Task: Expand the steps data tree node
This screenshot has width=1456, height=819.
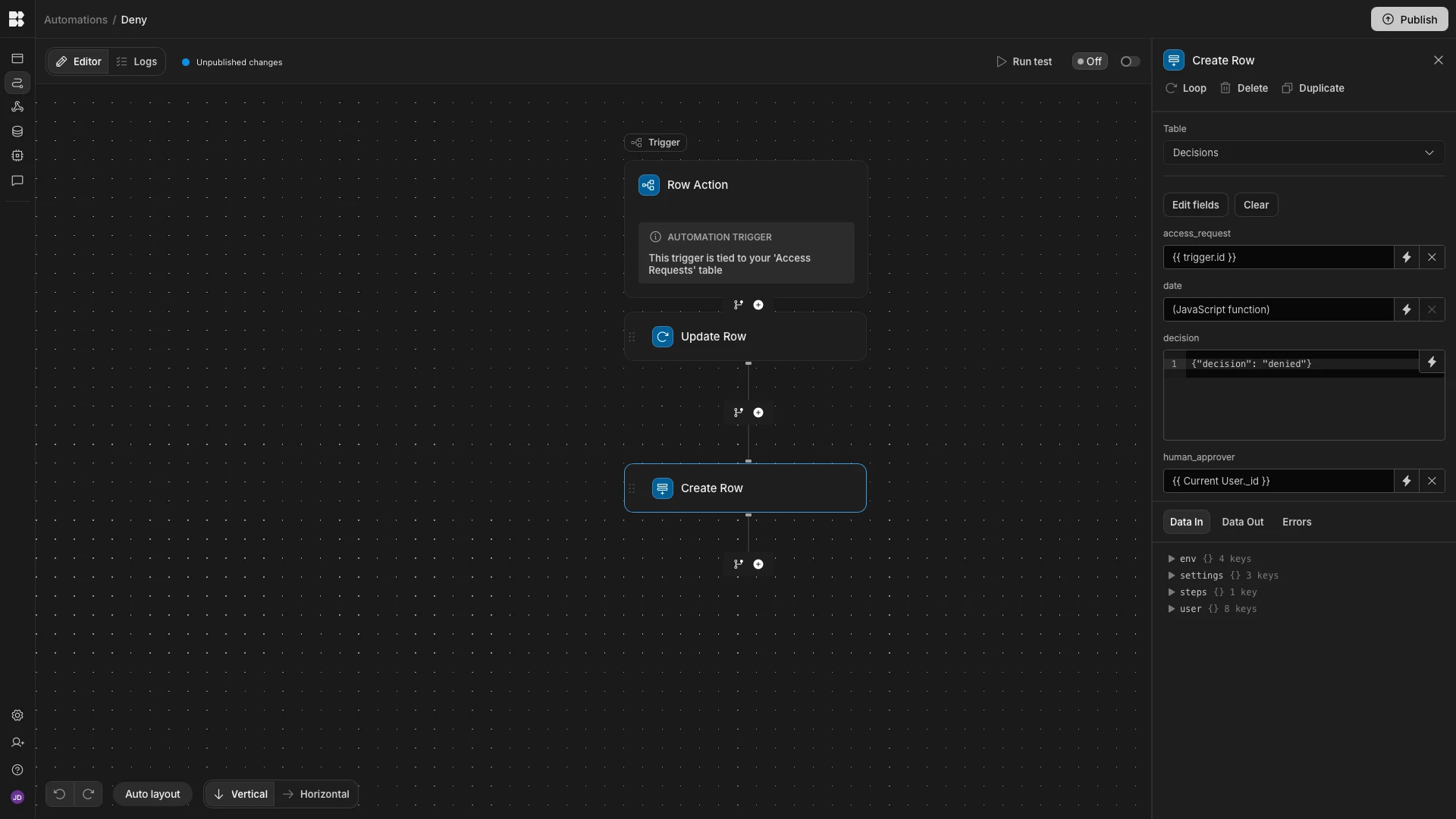Action: tap(1172, 592)
